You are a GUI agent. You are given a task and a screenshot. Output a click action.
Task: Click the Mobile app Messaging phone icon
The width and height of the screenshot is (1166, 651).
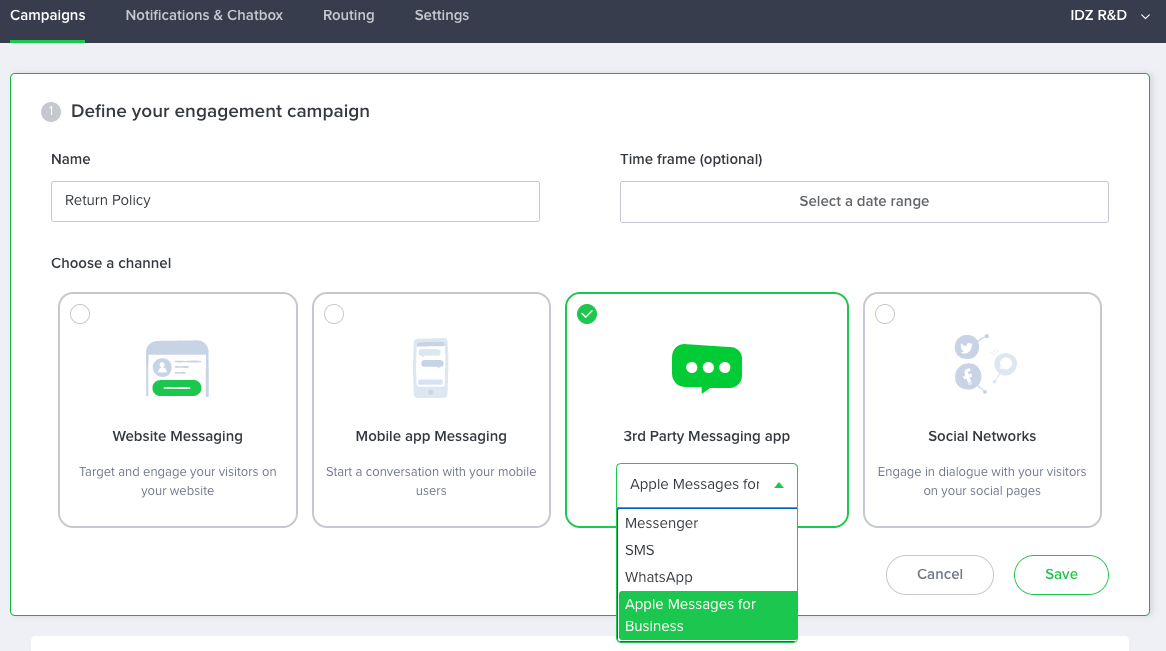point(431,367)
